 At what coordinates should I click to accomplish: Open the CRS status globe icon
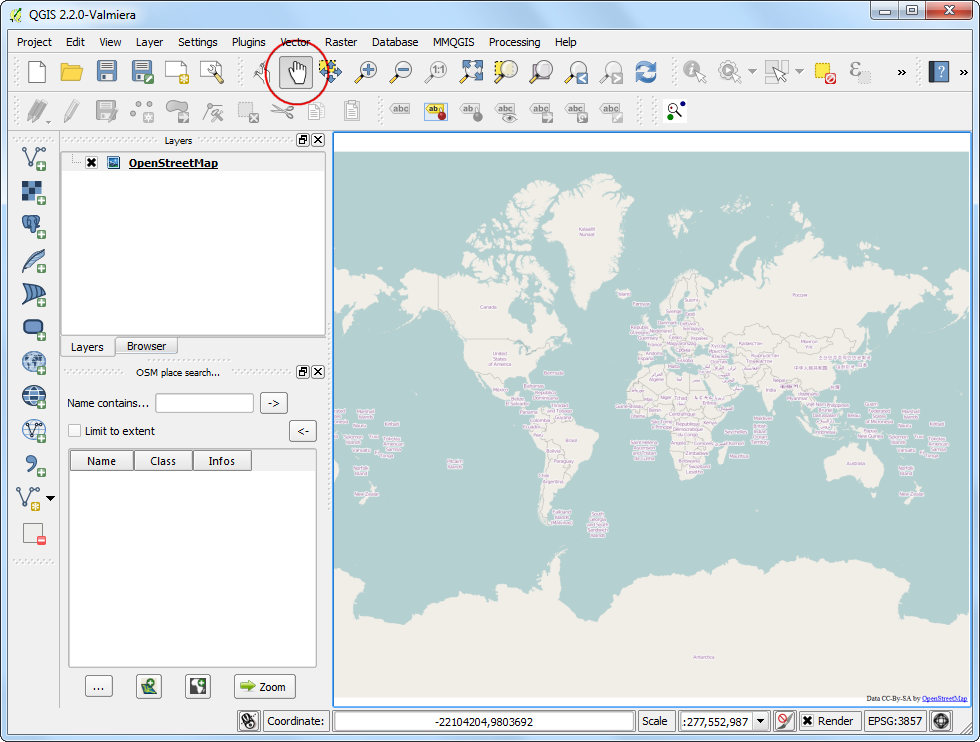pyautogui.click(x=940, y=721)
